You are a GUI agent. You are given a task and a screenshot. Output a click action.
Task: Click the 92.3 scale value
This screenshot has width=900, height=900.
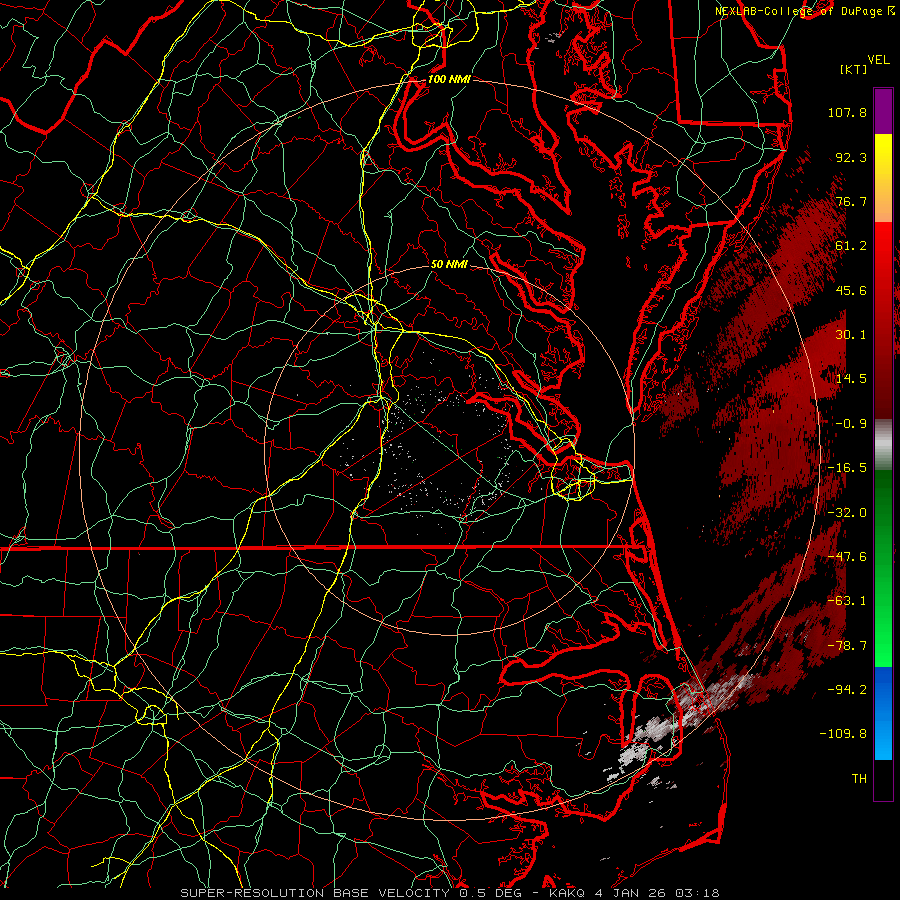coord(851,157)
